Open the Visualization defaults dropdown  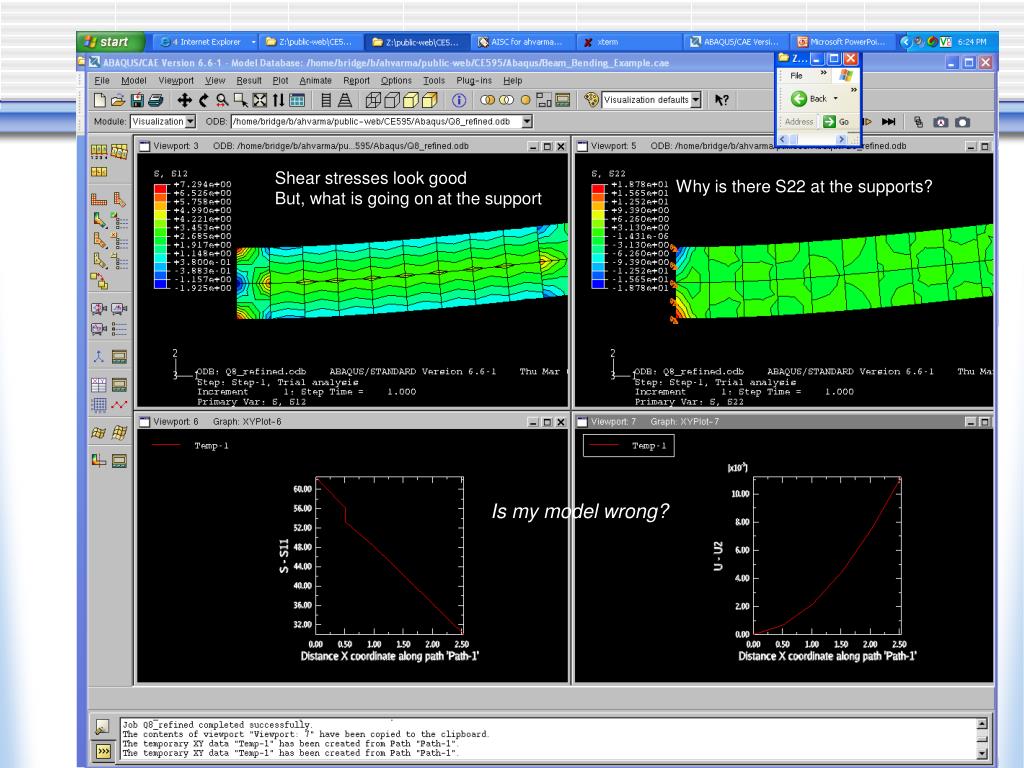point(696,100)
